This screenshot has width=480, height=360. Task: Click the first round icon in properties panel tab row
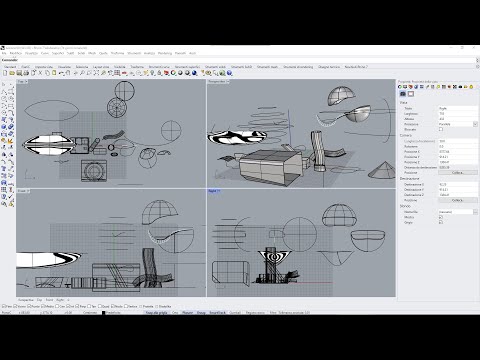click(400, 87)
